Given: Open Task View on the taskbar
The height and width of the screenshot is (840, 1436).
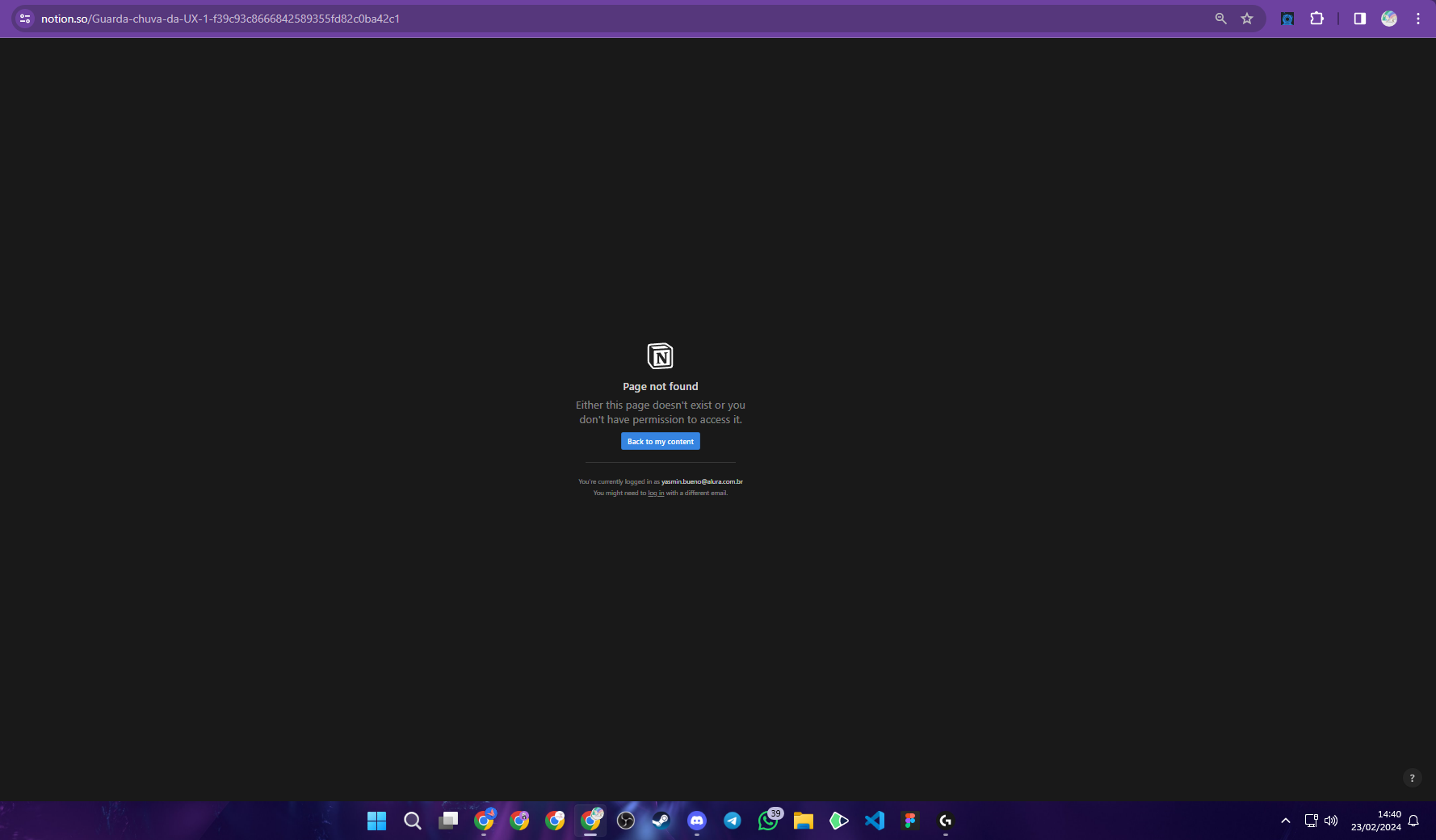Looking at the screenshot, I should coord(448,821).
